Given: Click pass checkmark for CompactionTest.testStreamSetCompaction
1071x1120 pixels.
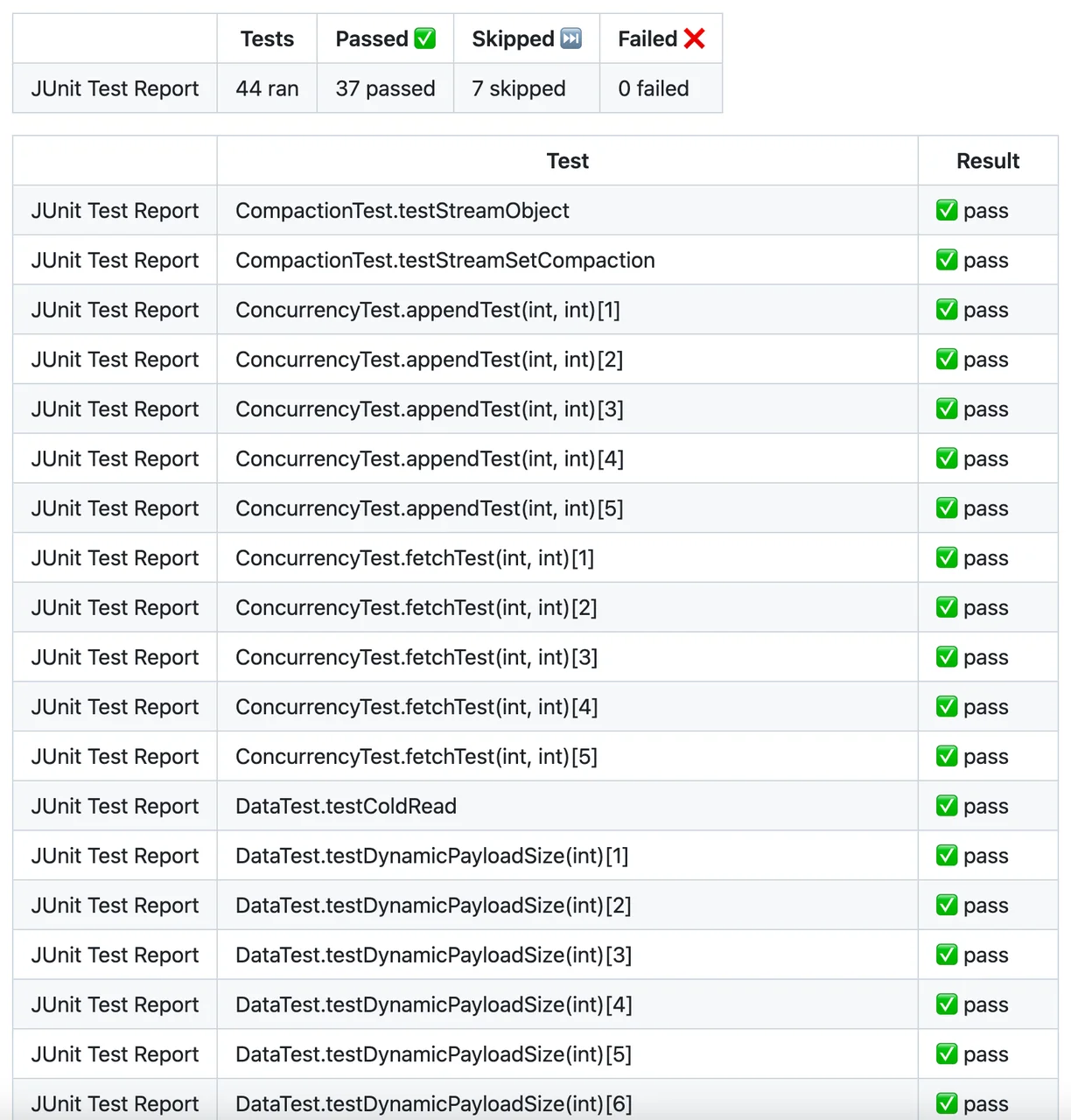Looking at the screenshot, I should pyautogui.click(x=947, y=260).
